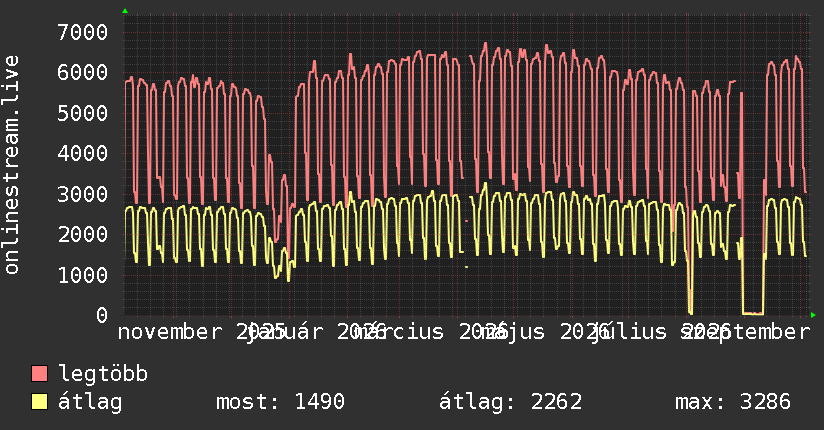Click the 'szeptember' x-axis label
Screen dimensions: 824x430
746,332
